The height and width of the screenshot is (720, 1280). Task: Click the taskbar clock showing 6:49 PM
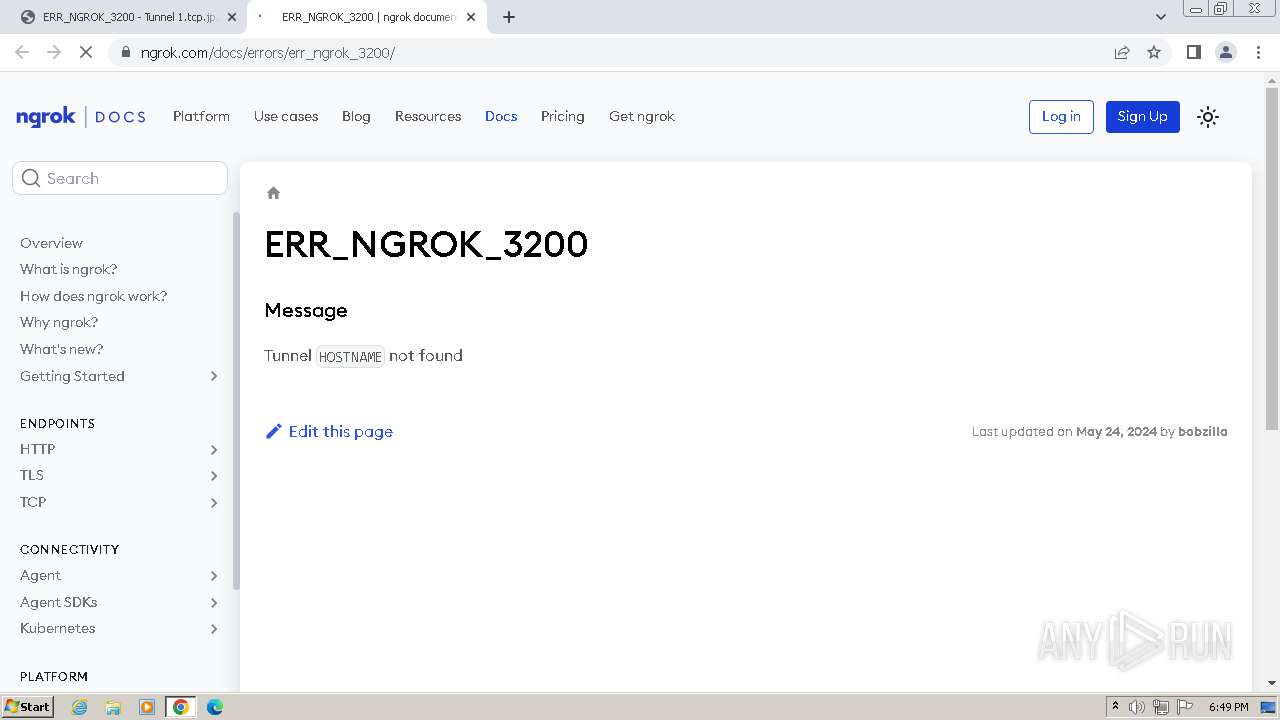point(1228,707)
